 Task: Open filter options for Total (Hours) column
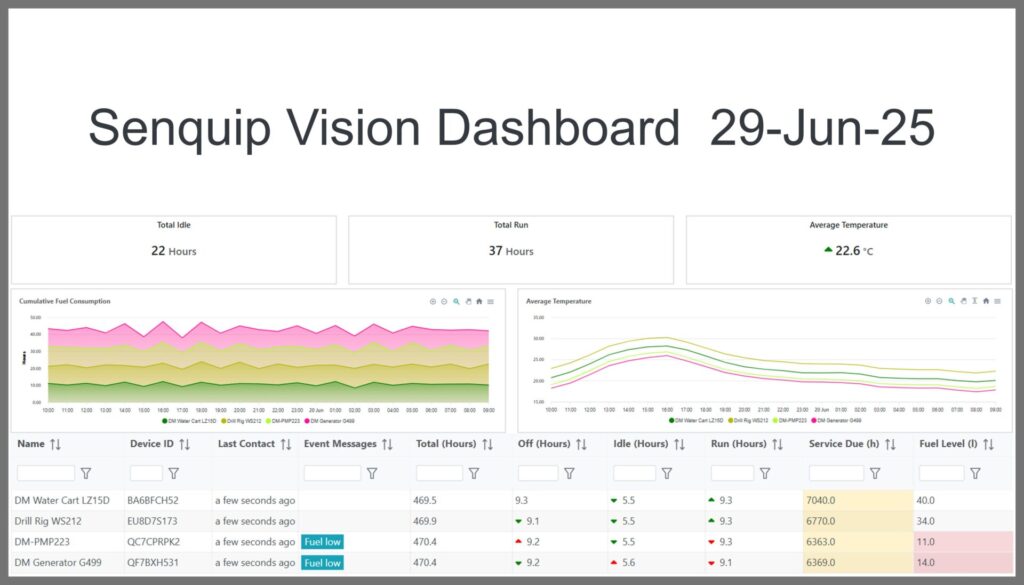click(x=474, y=473)
